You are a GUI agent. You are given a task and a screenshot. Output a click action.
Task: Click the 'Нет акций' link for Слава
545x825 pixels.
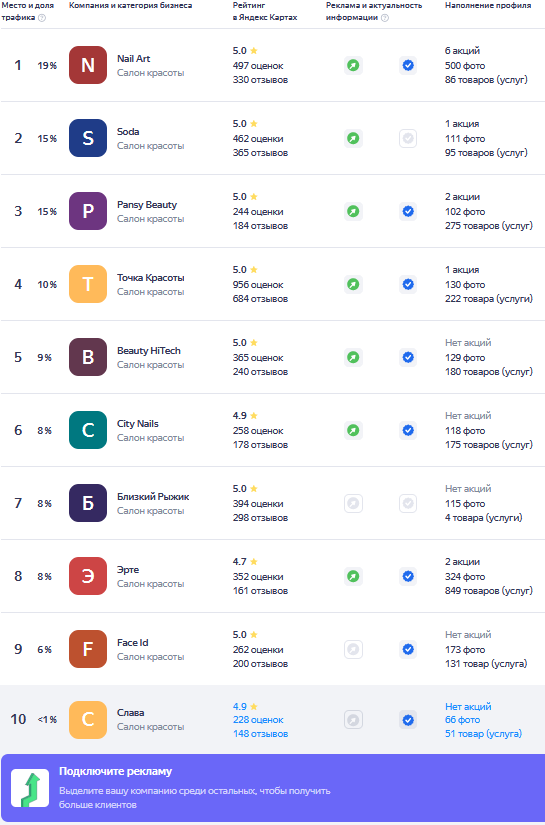[468, 707]
